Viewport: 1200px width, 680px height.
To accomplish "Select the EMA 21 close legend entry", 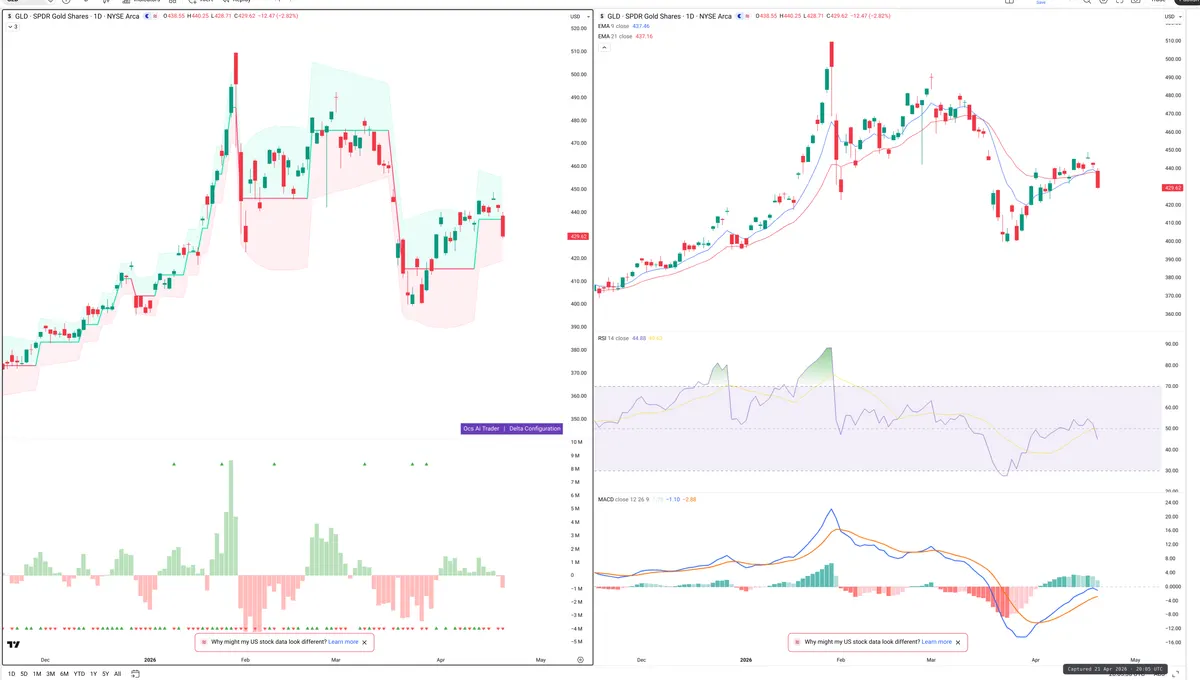I will 615,36.
